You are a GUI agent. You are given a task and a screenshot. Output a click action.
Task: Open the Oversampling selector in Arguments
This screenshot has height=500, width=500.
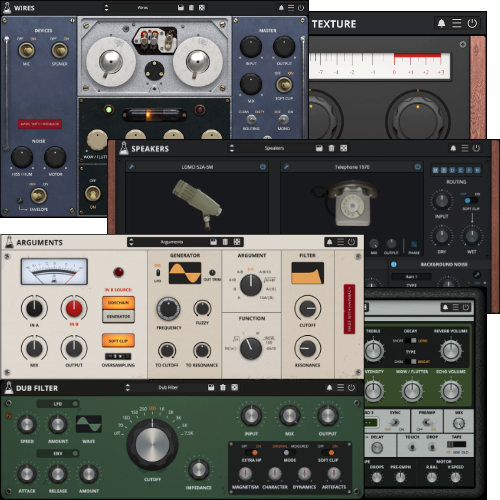pos(118,356)
